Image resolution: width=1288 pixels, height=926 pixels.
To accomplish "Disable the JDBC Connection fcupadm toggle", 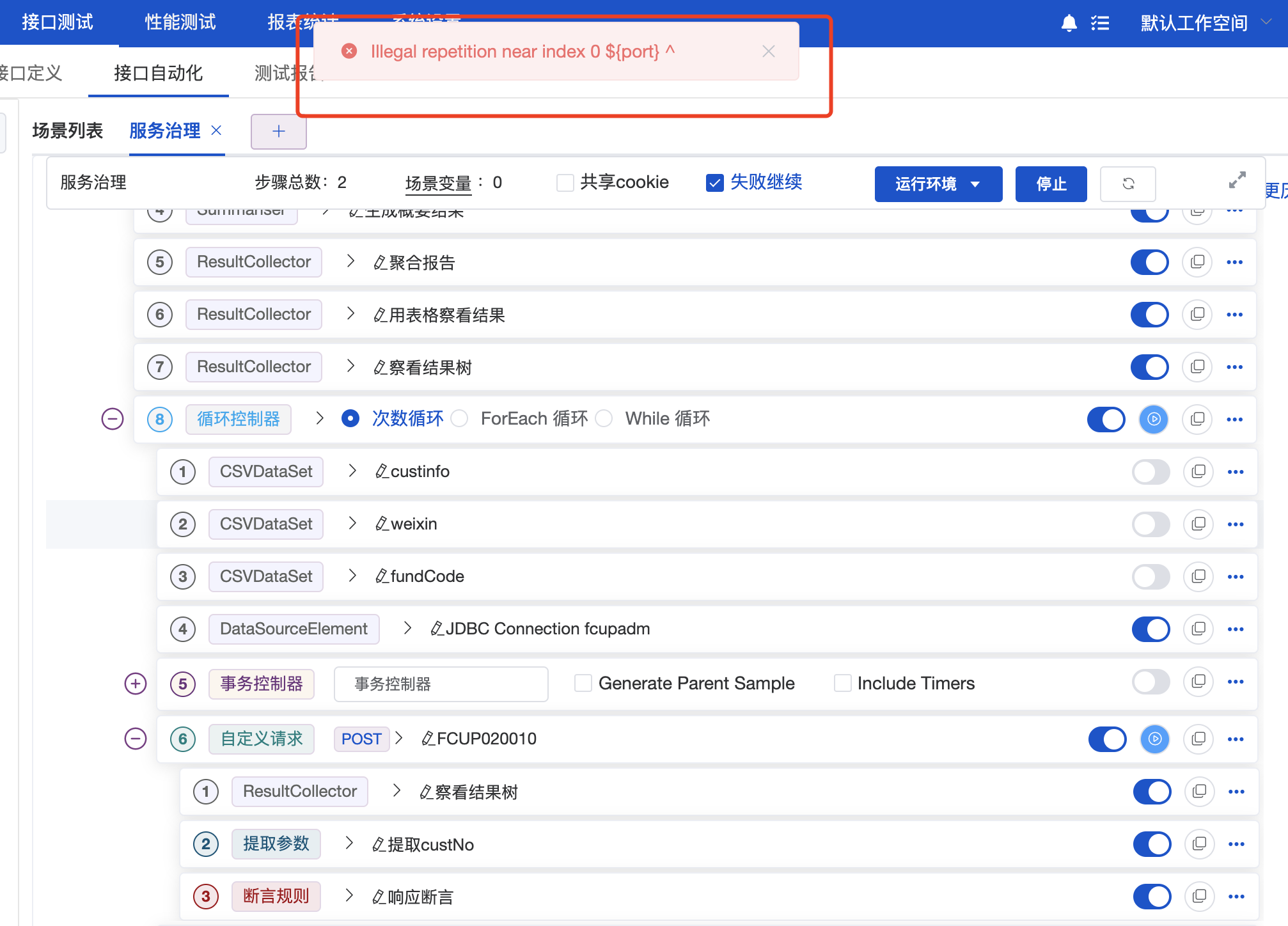I will click(1151, 629).
